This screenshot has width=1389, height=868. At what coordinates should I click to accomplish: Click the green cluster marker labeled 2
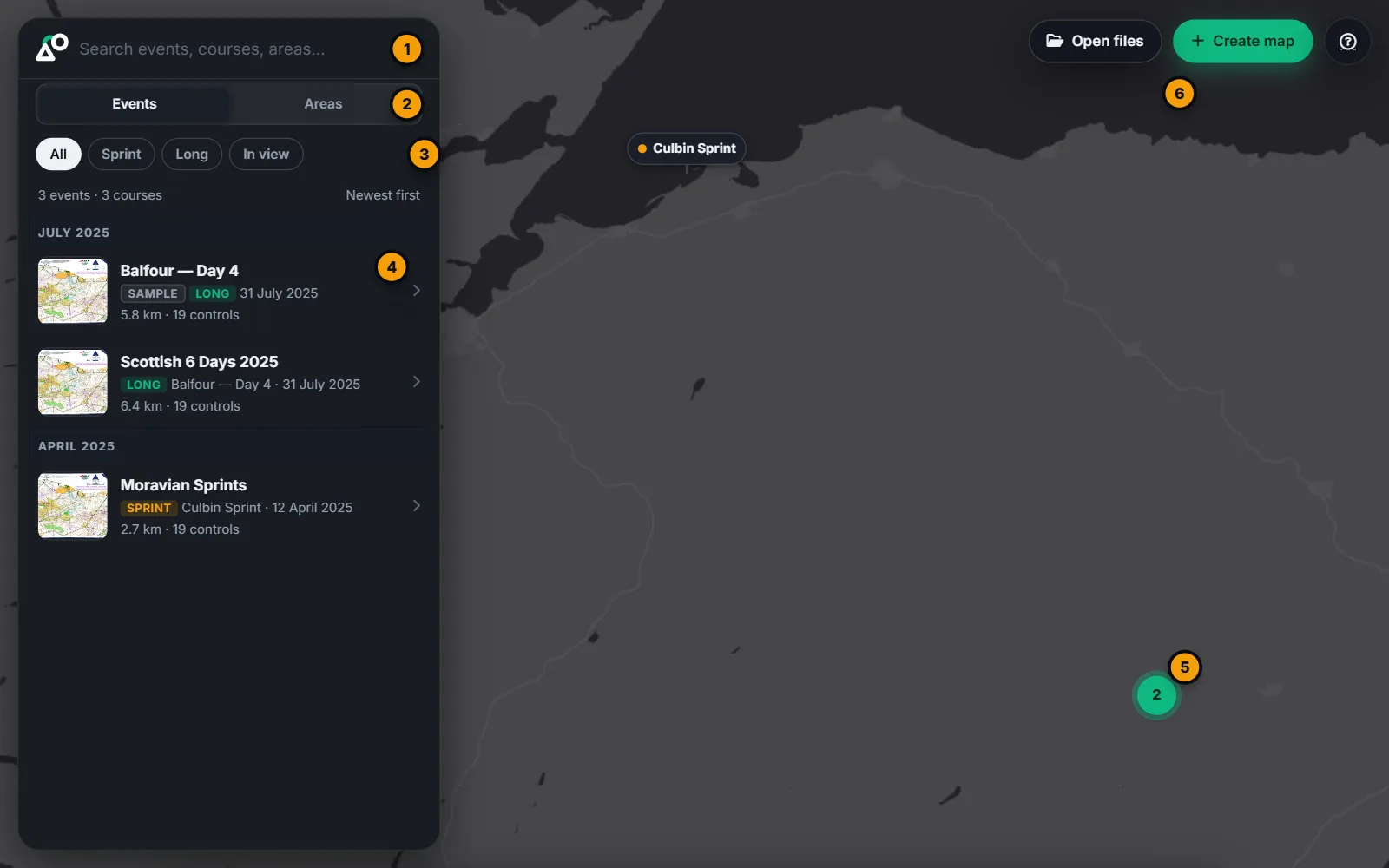click(1156, 694)
